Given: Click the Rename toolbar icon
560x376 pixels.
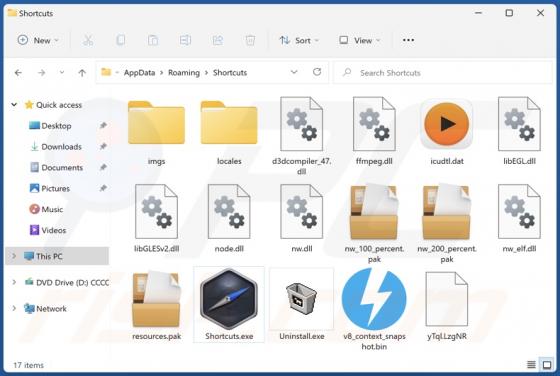Looking at the screenshot, I should coord(185,40).
